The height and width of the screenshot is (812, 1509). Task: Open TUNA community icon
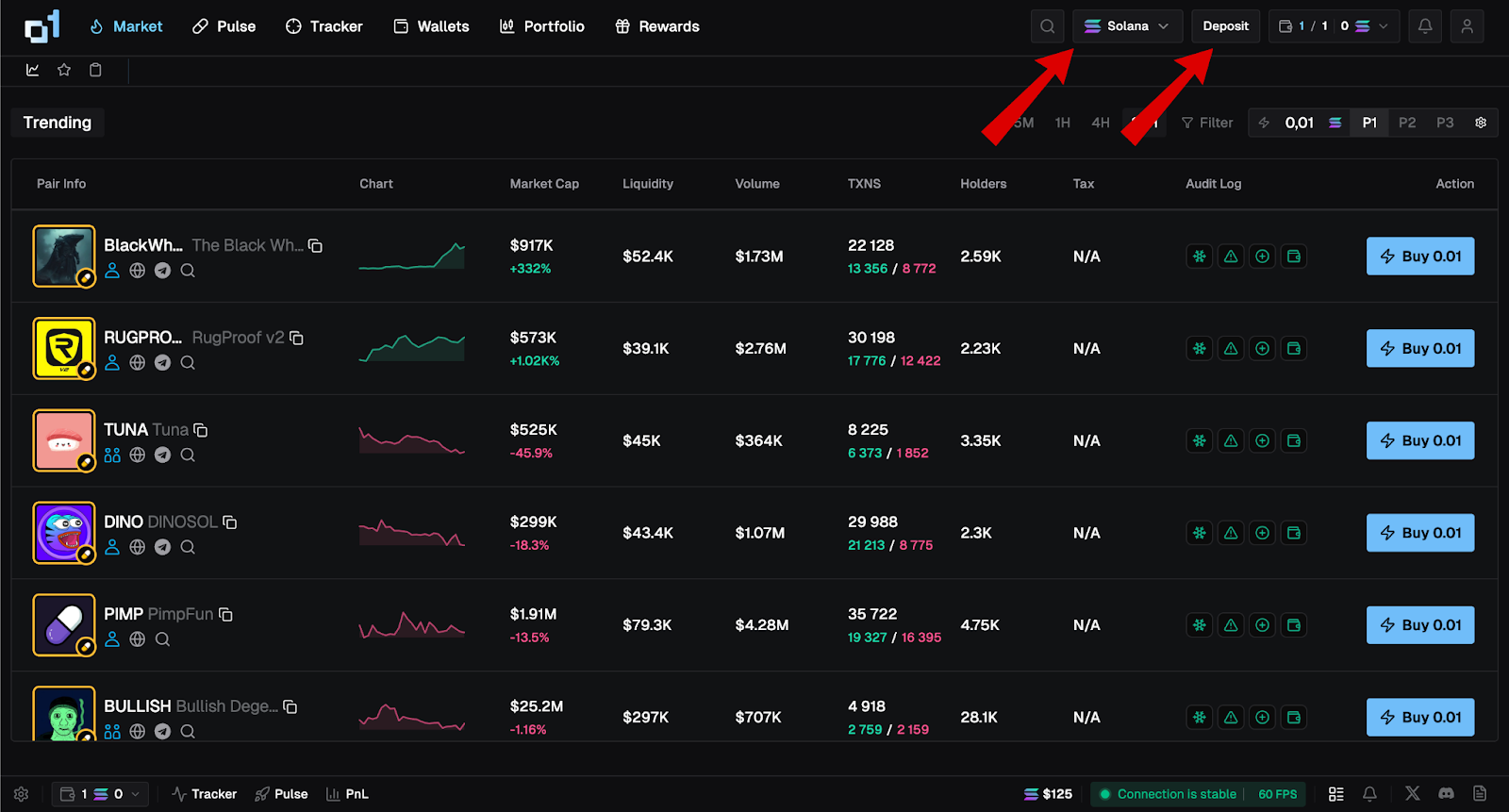tap(112, 456)
